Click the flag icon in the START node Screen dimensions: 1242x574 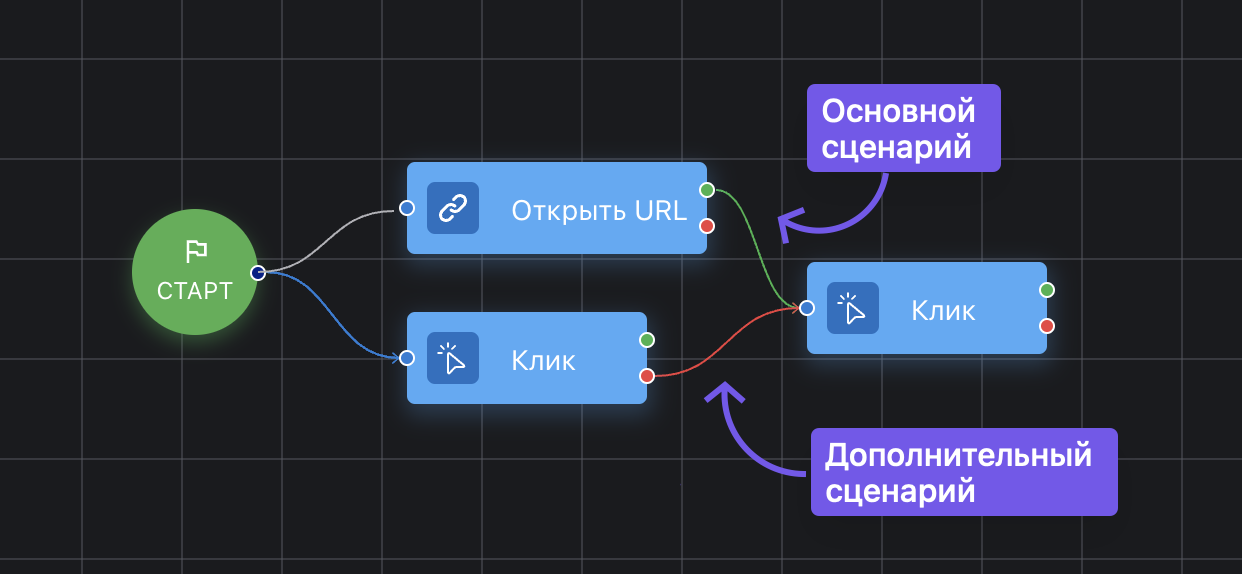(195, 250)
